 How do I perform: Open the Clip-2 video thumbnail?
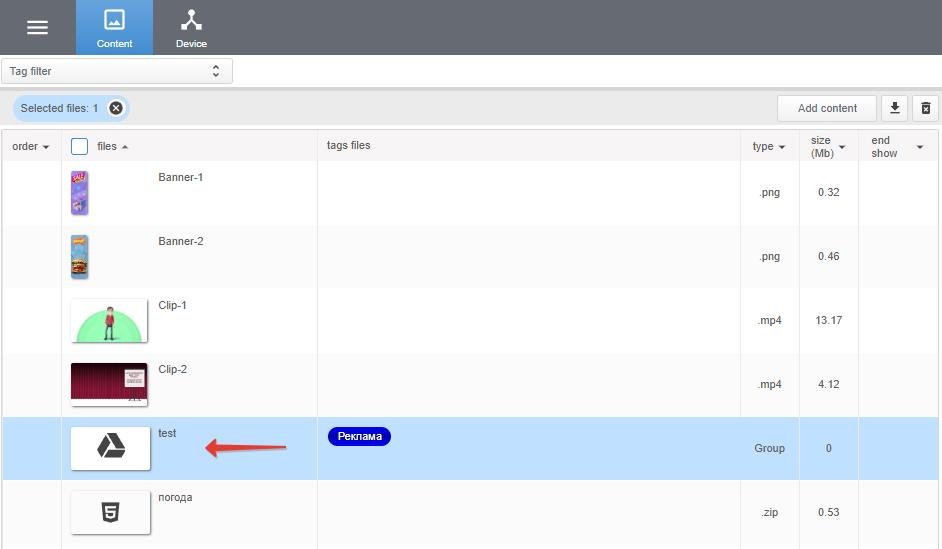[109, 384]
